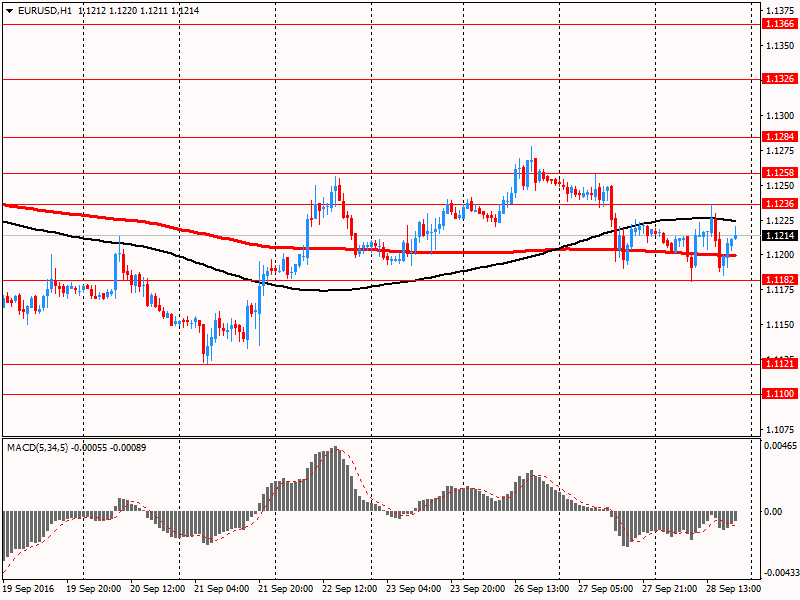
Task: Click the 1.1075 price scale value
Action: pos(780,430)
